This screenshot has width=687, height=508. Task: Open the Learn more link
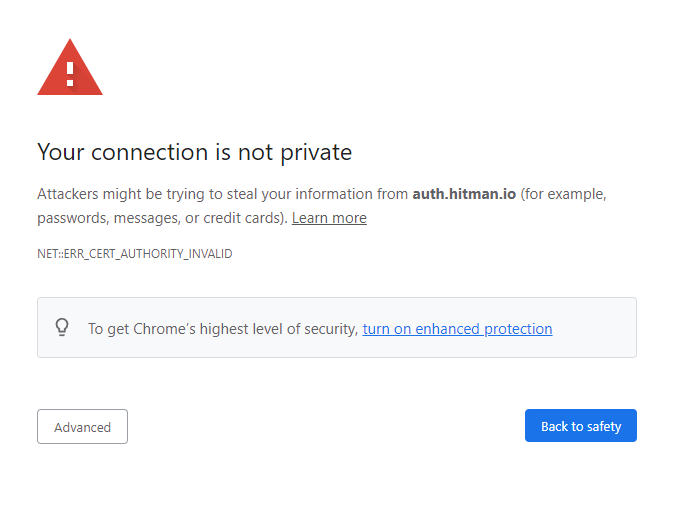(329, 218)
